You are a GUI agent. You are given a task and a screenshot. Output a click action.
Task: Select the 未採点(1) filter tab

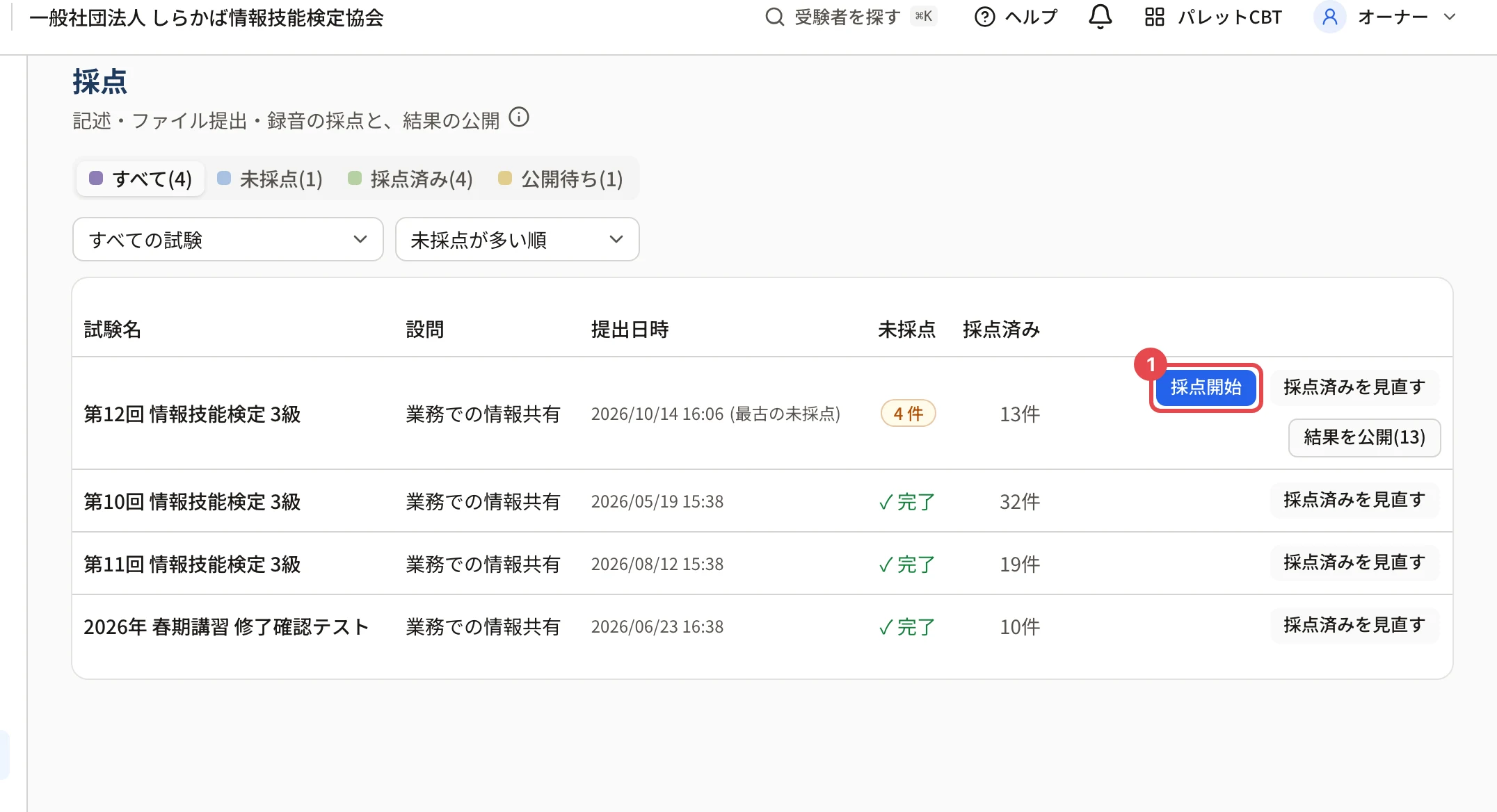(x=270, y=179)
